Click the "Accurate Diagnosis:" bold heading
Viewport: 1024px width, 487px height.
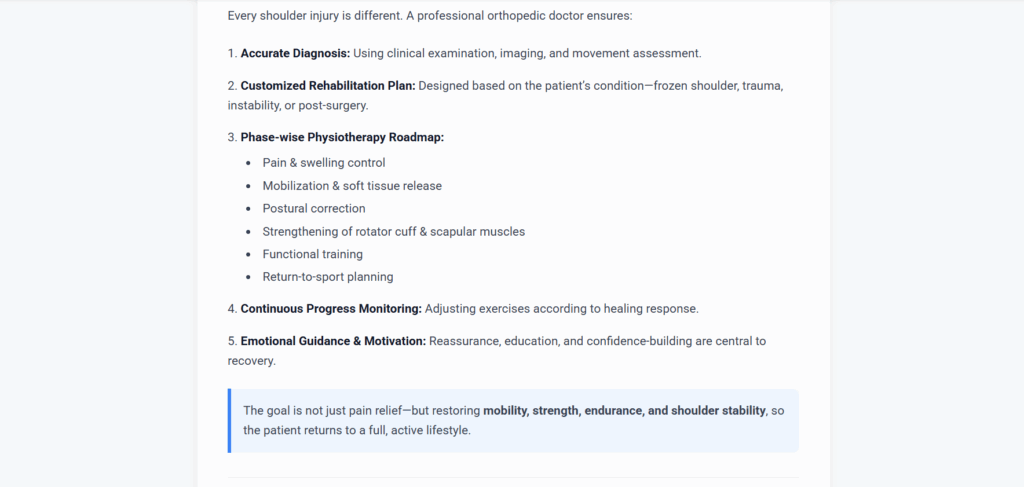click(x=295, y=53)
